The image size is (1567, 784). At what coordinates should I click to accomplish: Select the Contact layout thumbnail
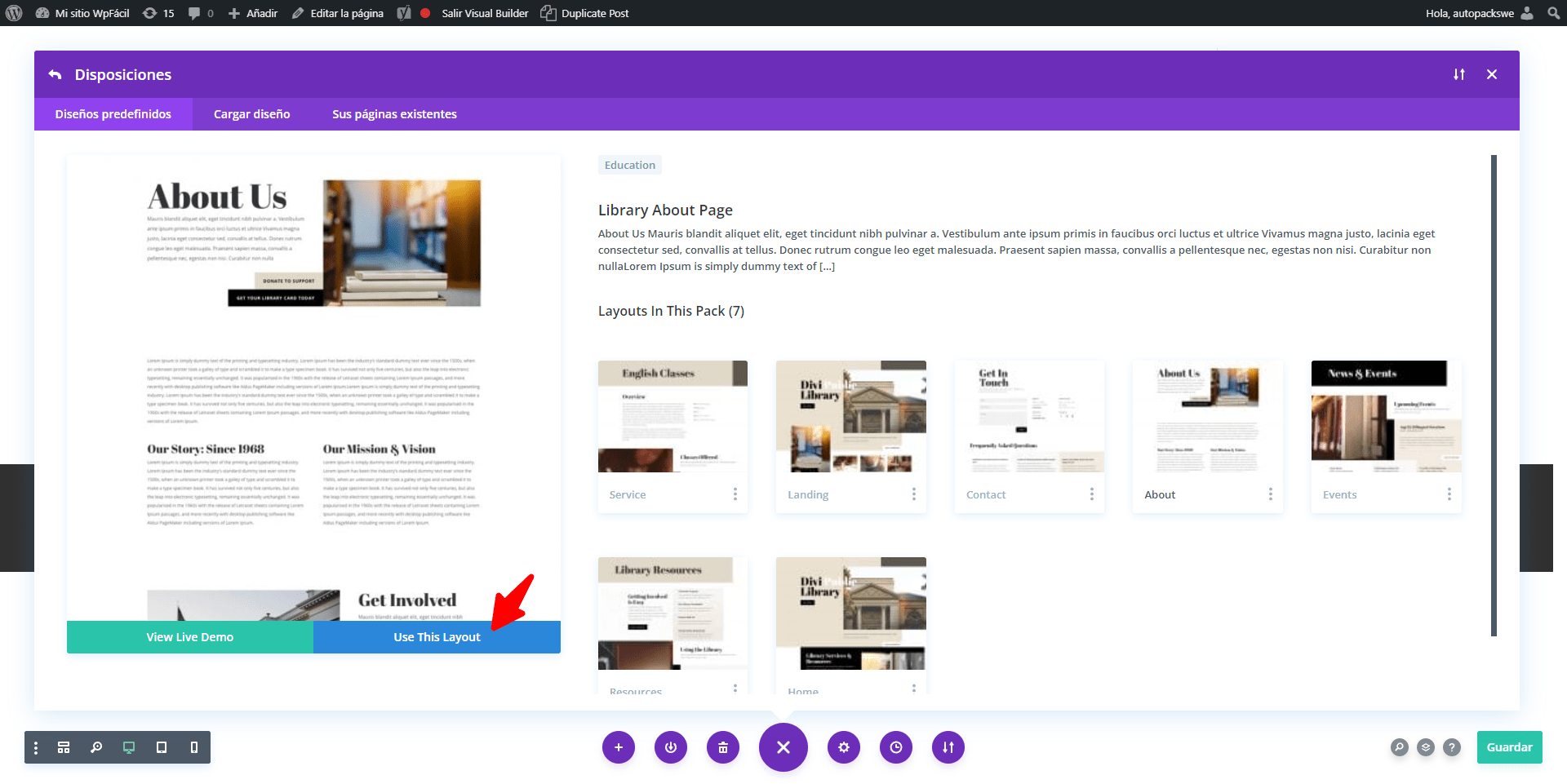1030,417
